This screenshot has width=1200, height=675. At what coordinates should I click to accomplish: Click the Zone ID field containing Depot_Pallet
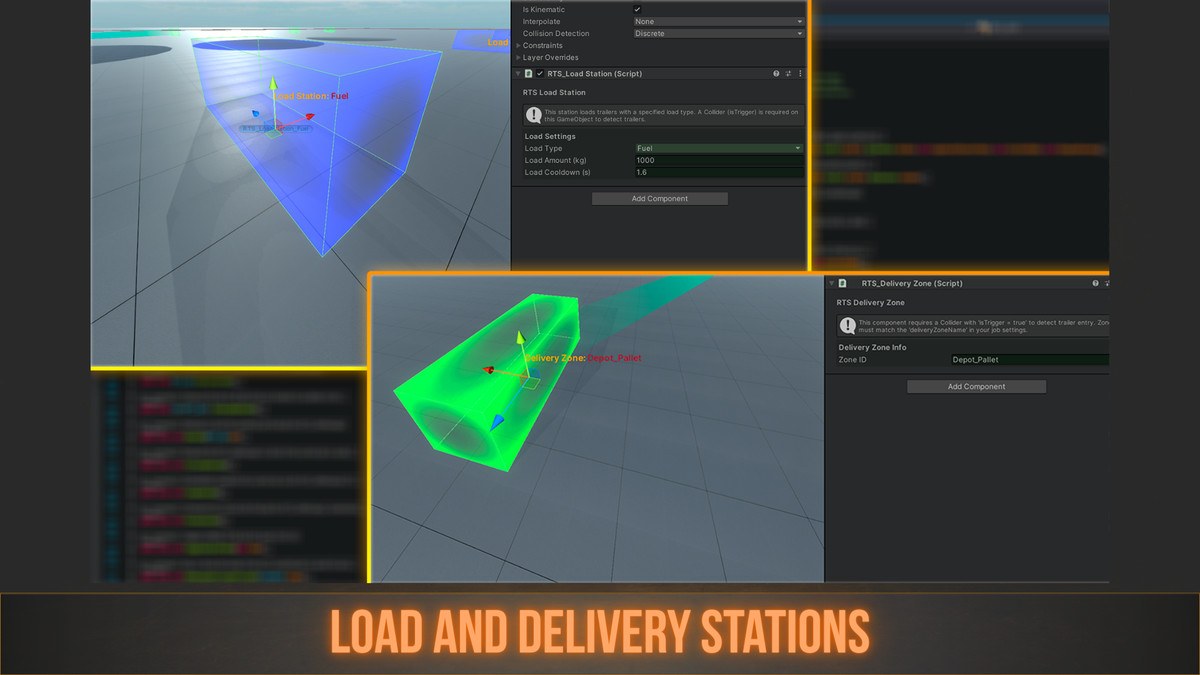(x=1030, y=359)
